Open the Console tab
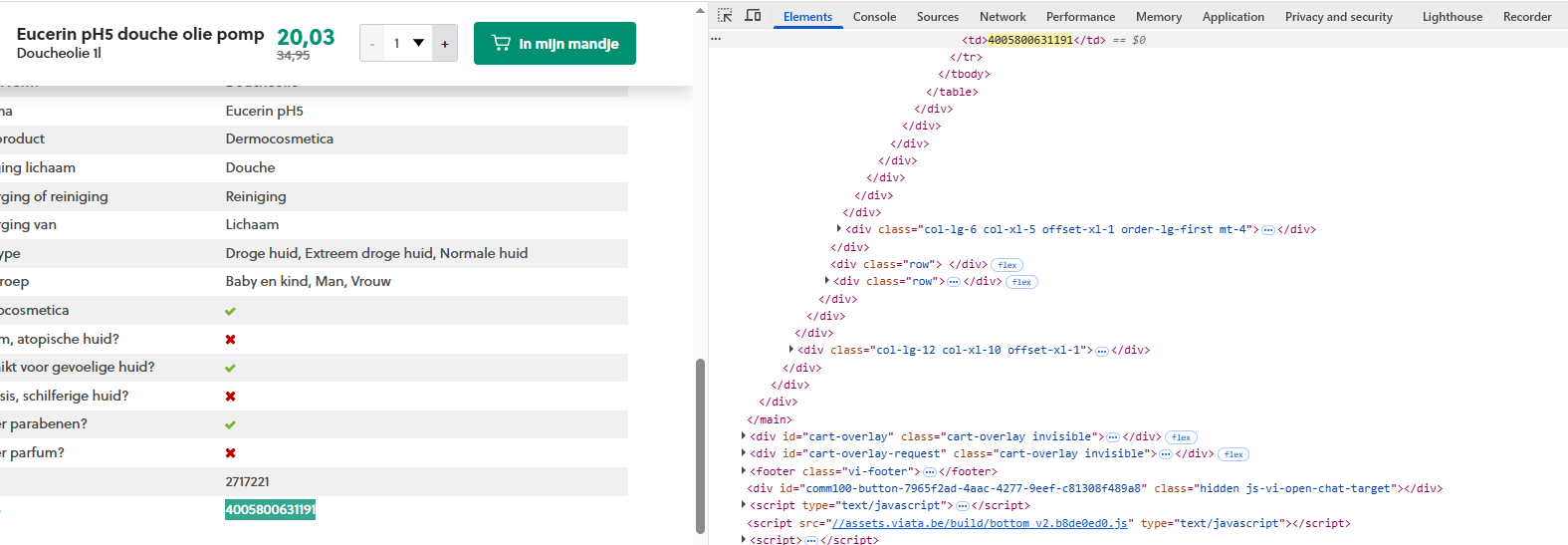 [x=874, y=17]
